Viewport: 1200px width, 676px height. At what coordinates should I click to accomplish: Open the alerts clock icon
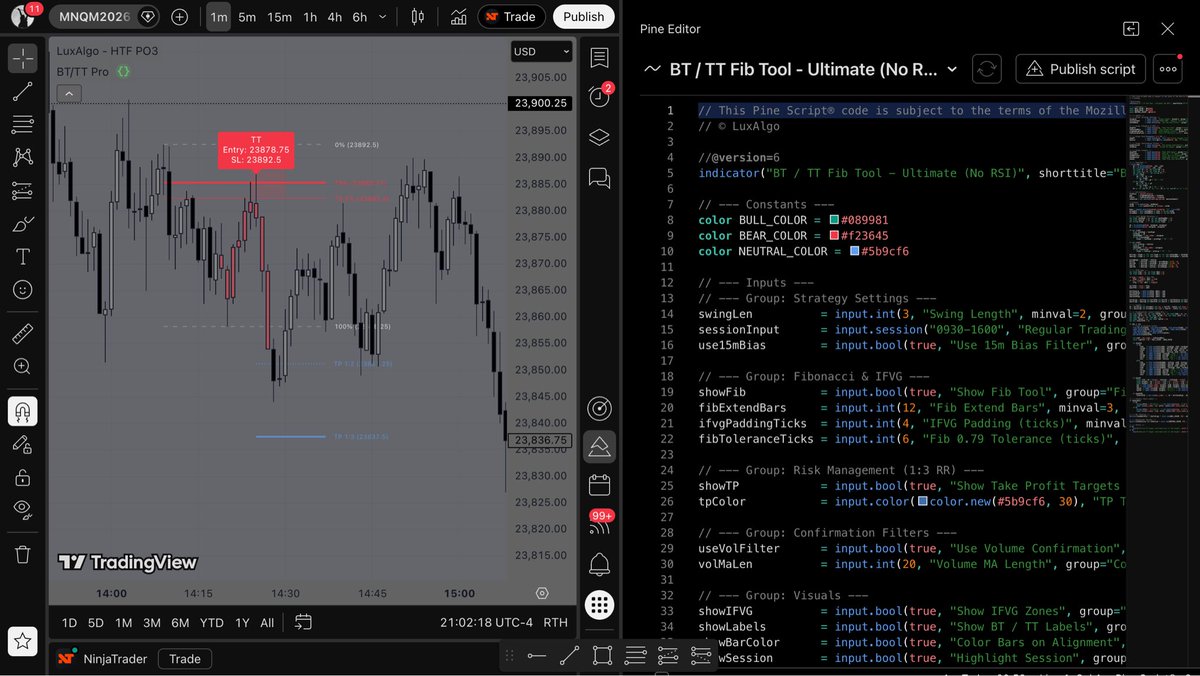pos(599,97)
